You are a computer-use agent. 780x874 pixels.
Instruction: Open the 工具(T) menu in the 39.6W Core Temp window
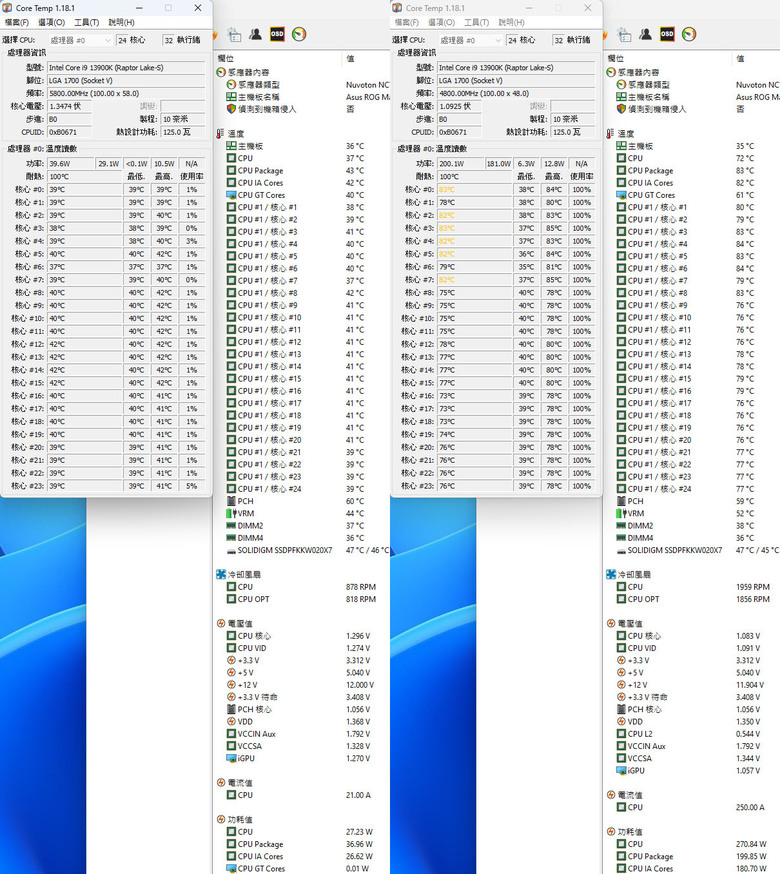[x=86, y=22]
